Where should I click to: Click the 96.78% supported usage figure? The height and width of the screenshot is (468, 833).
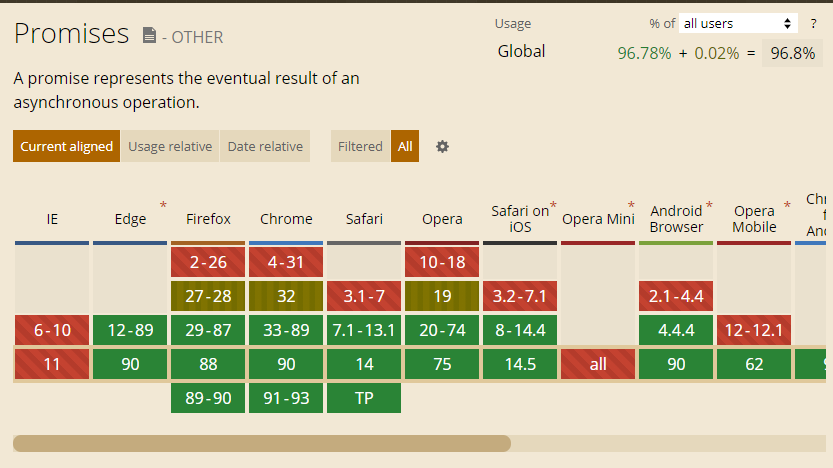(x=644, y=53)
